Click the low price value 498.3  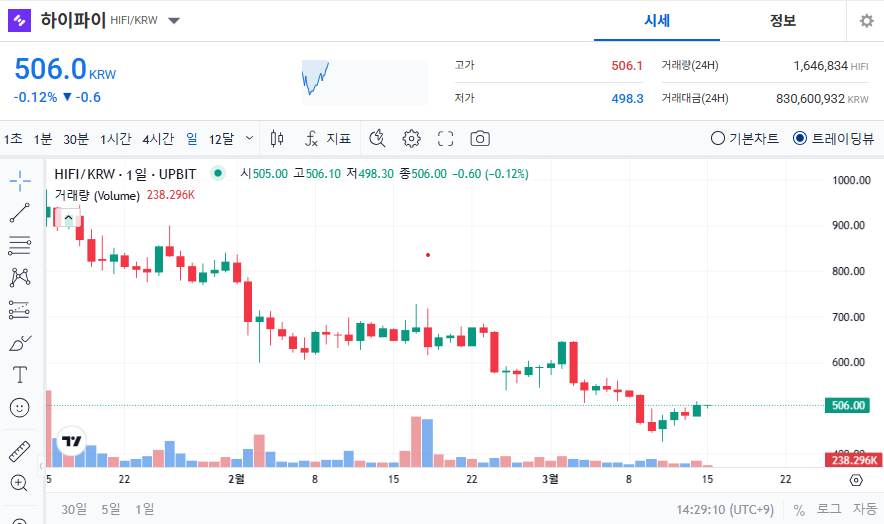coord(627,99)
